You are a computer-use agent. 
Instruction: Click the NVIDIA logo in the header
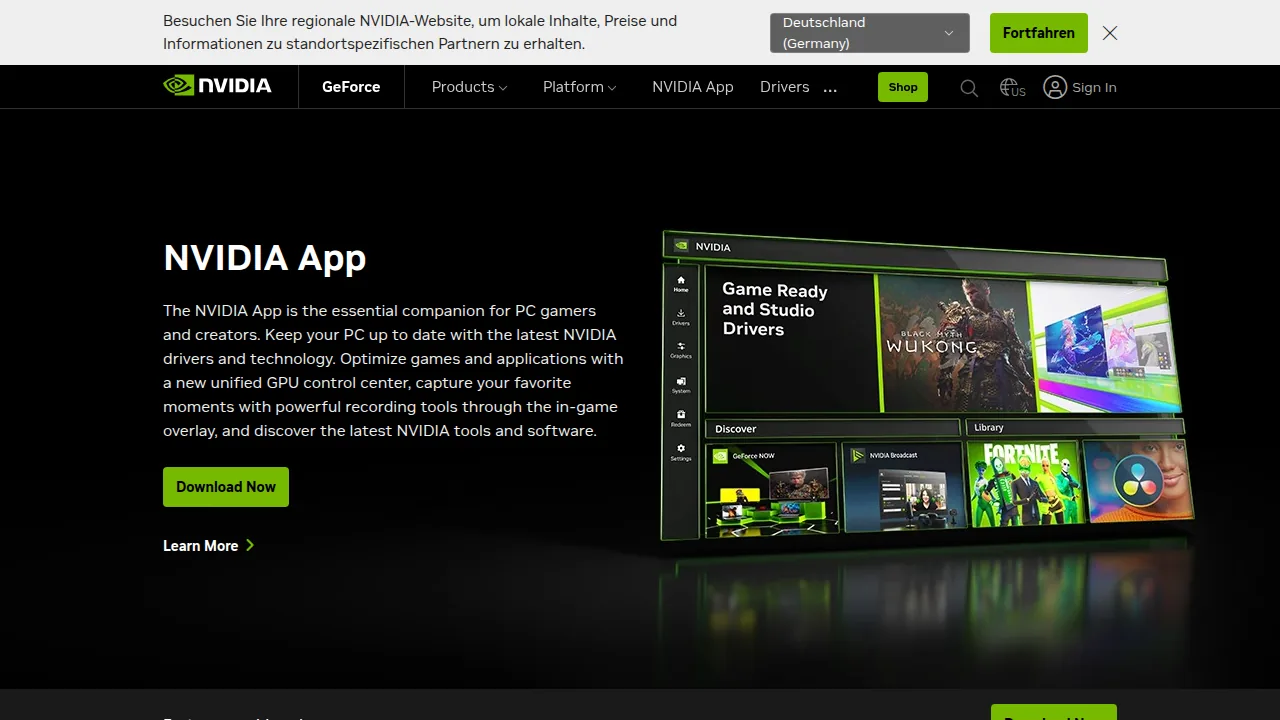click(x=217, y=86)
